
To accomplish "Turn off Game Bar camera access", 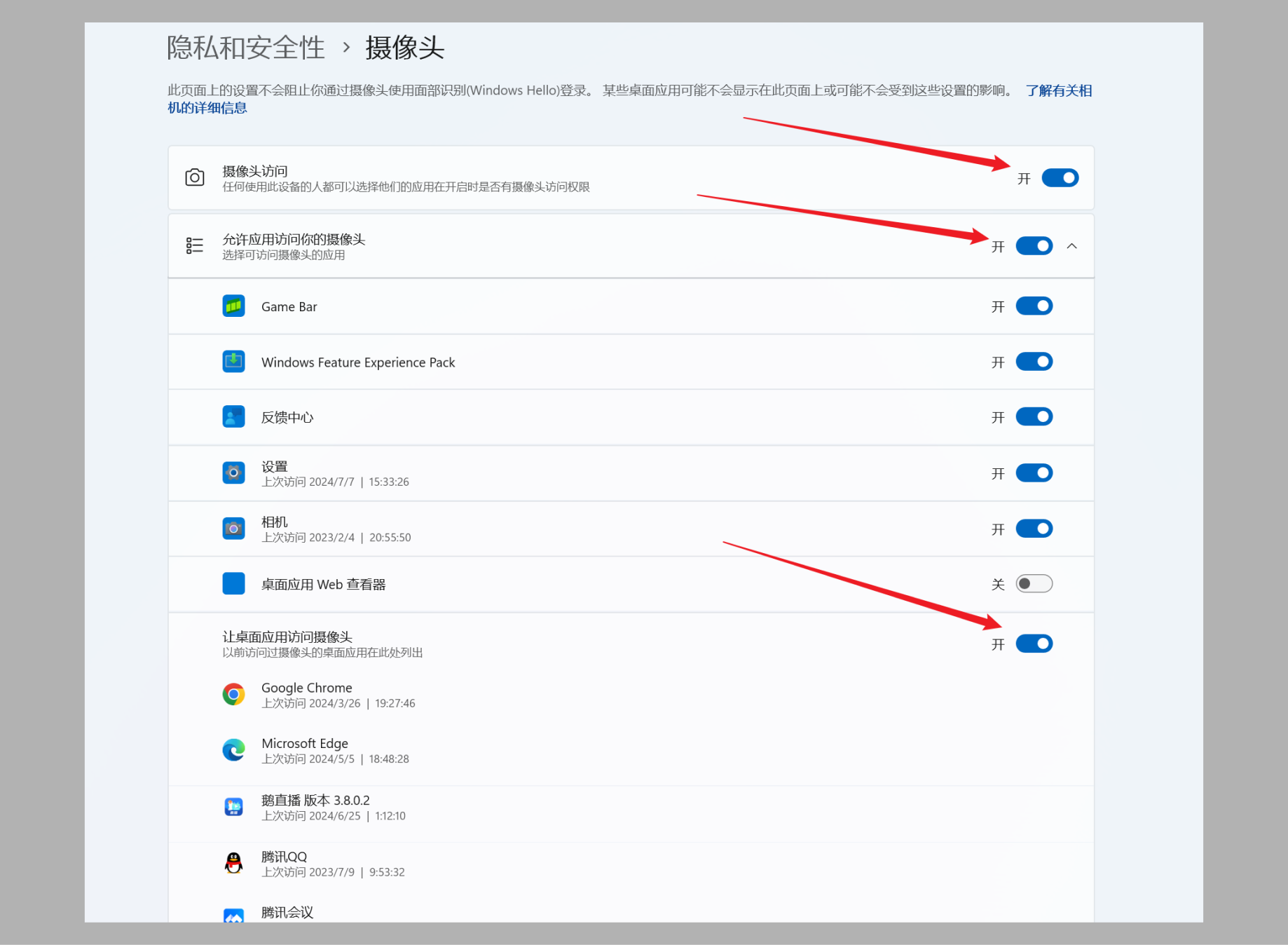I will point(1034,306).
